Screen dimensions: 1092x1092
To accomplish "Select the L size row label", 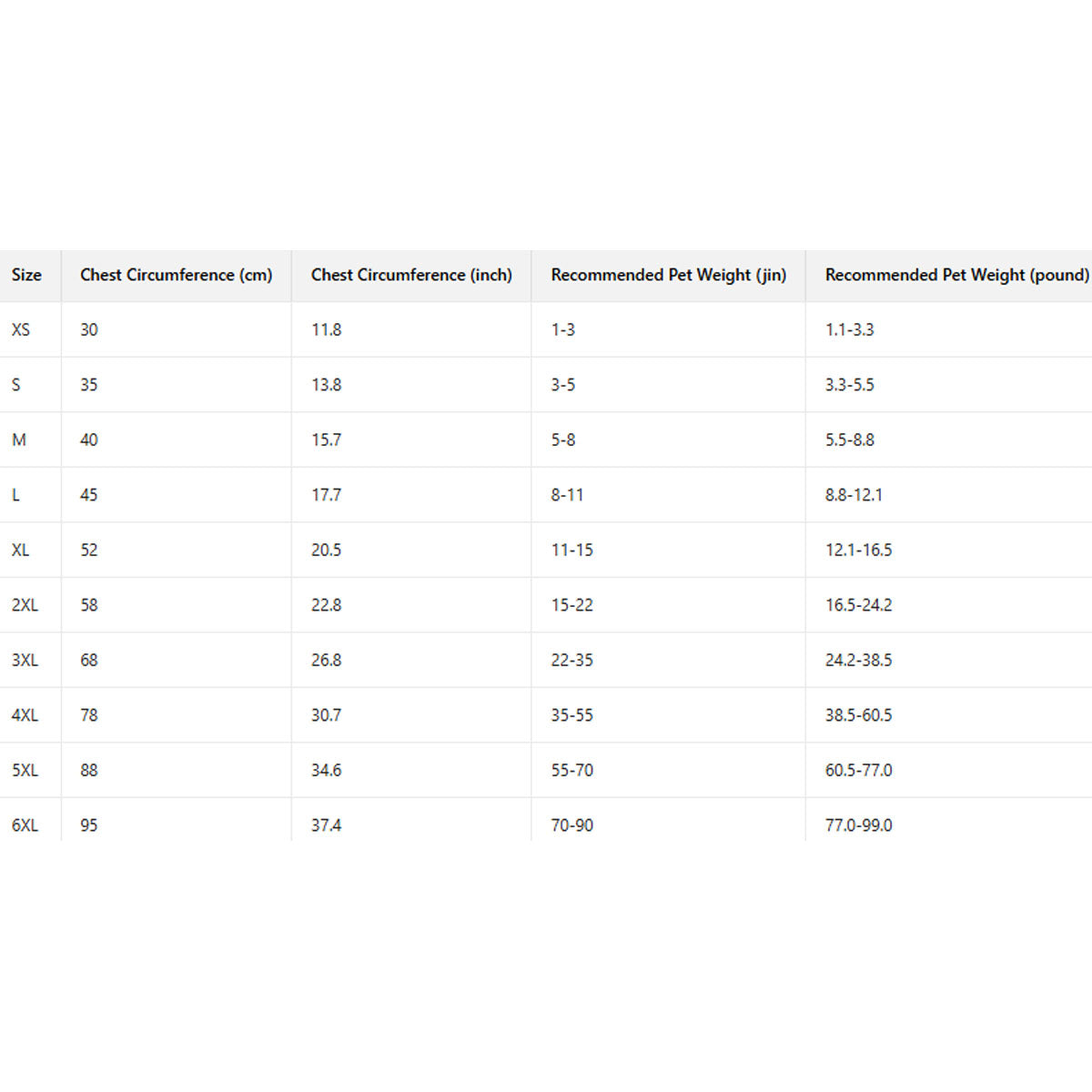I will pos(15,495).
